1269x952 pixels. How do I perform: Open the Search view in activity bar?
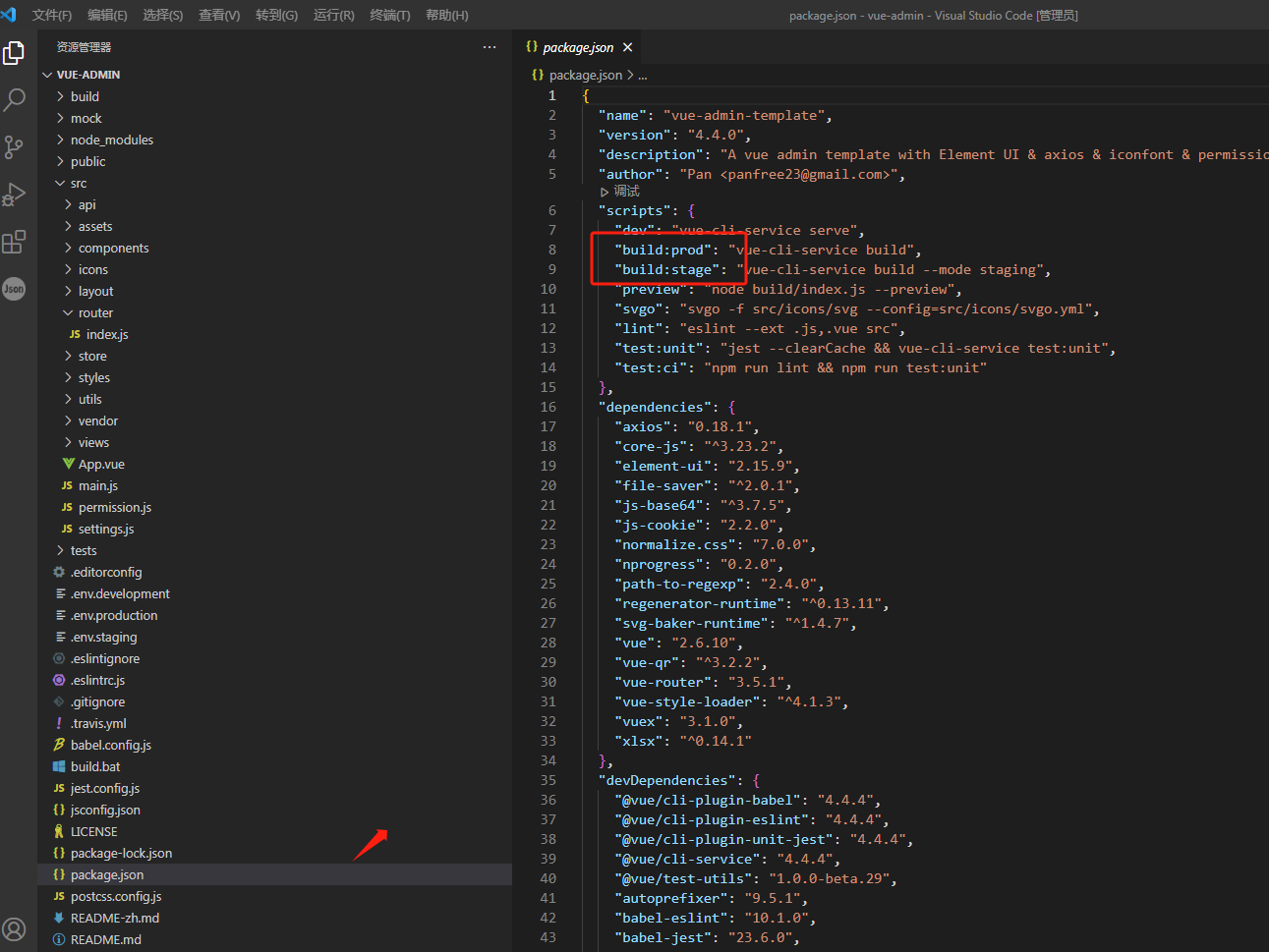click(x=14, y=100)
